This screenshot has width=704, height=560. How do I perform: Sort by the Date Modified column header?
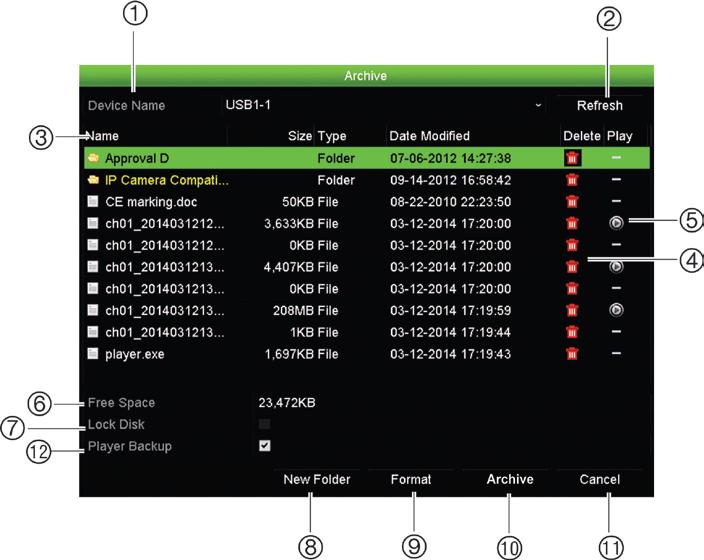[429, 136]
